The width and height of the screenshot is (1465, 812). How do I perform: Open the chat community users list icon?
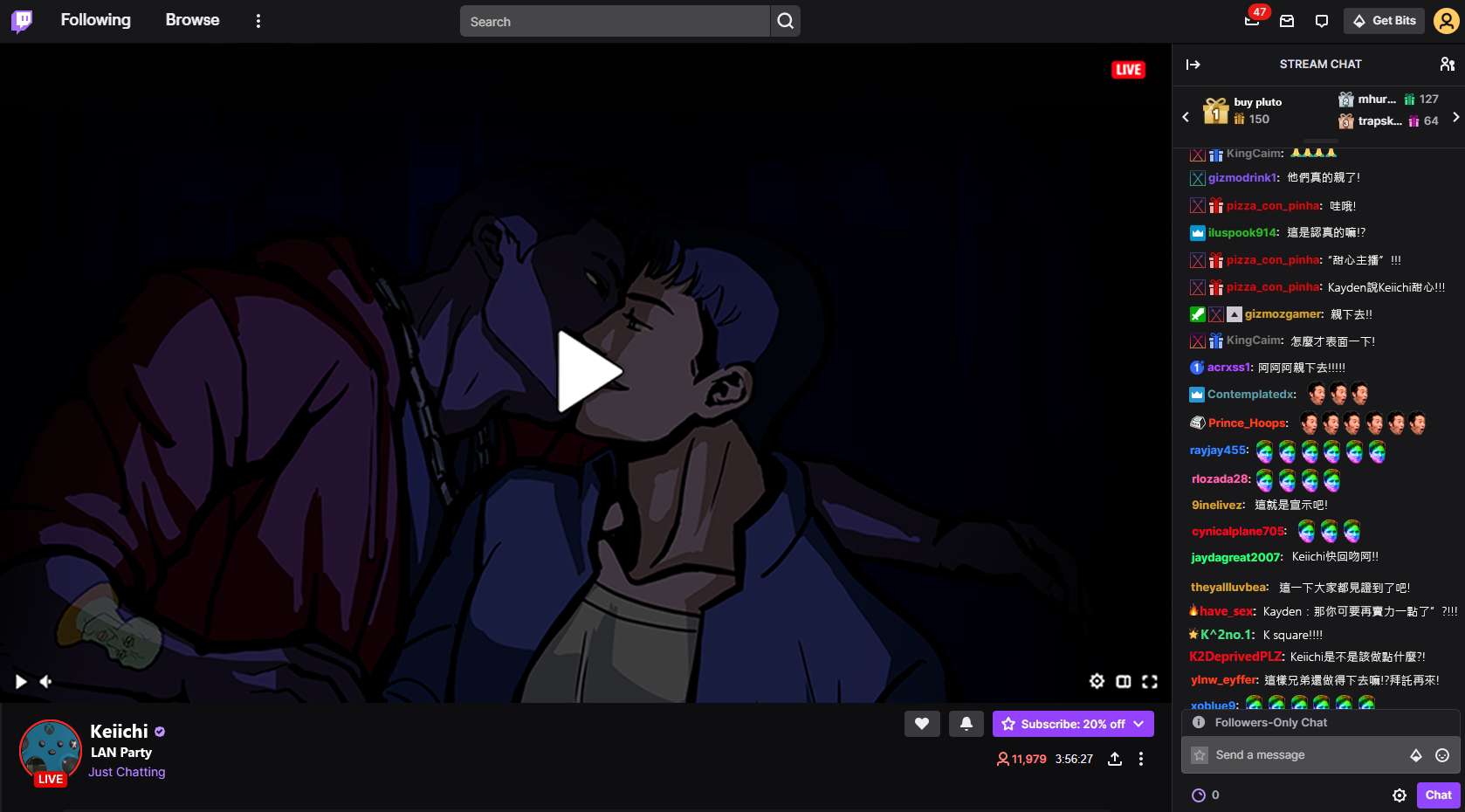(1447, 65)
